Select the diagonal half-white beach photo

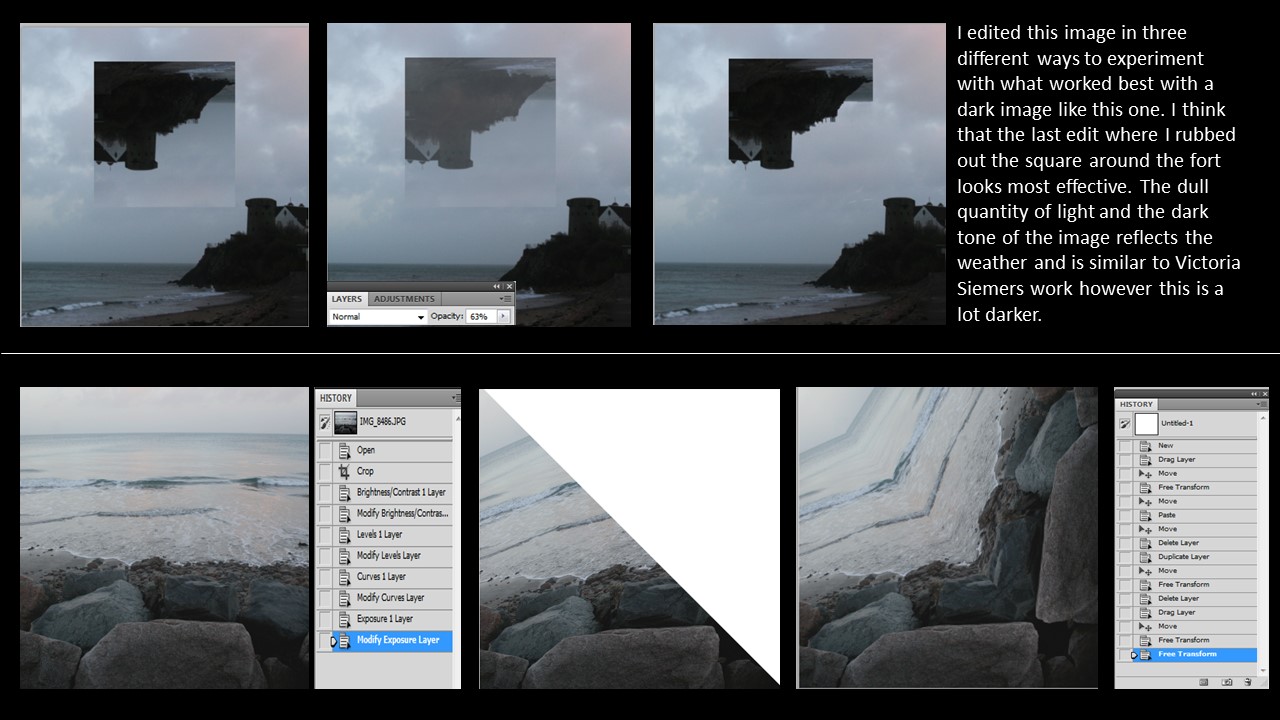(629, 539)
